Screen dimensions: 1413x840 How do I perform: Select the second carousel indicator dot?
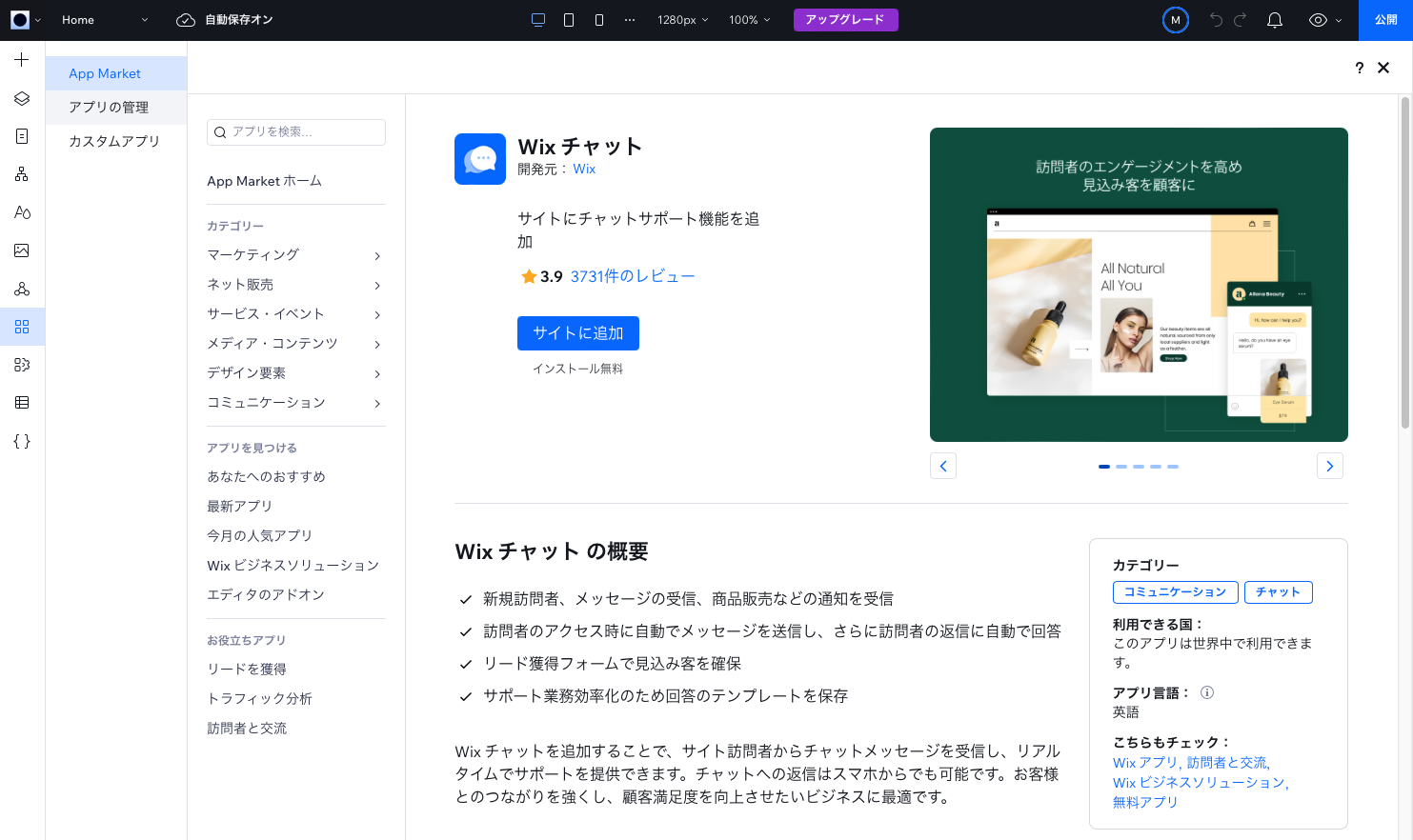point(1121,467)
